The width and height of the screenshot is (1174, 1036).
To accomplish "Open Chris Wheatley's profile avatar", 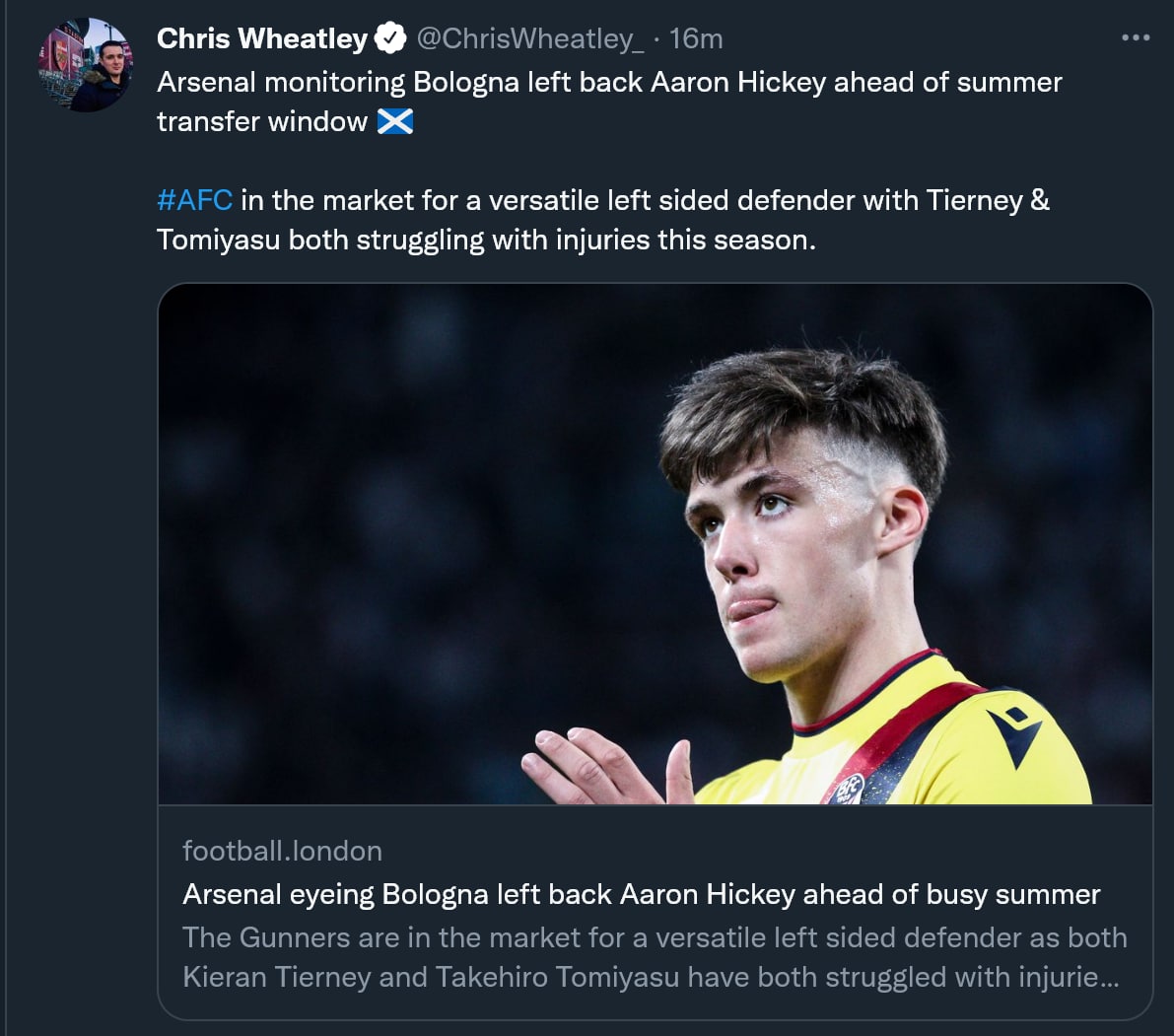I will pyautogui.click(x=86, y=65).
